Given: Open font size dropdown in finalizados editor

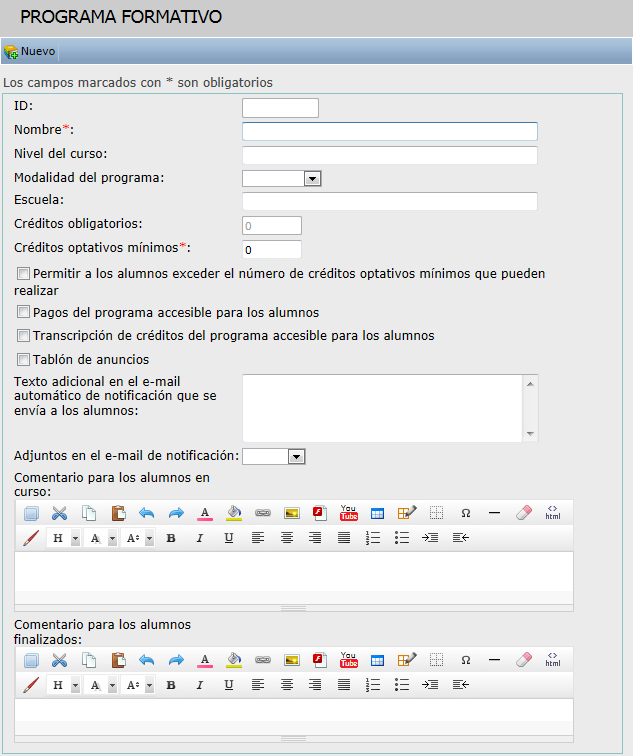Looking at the screenshot, I should [149, 685].
